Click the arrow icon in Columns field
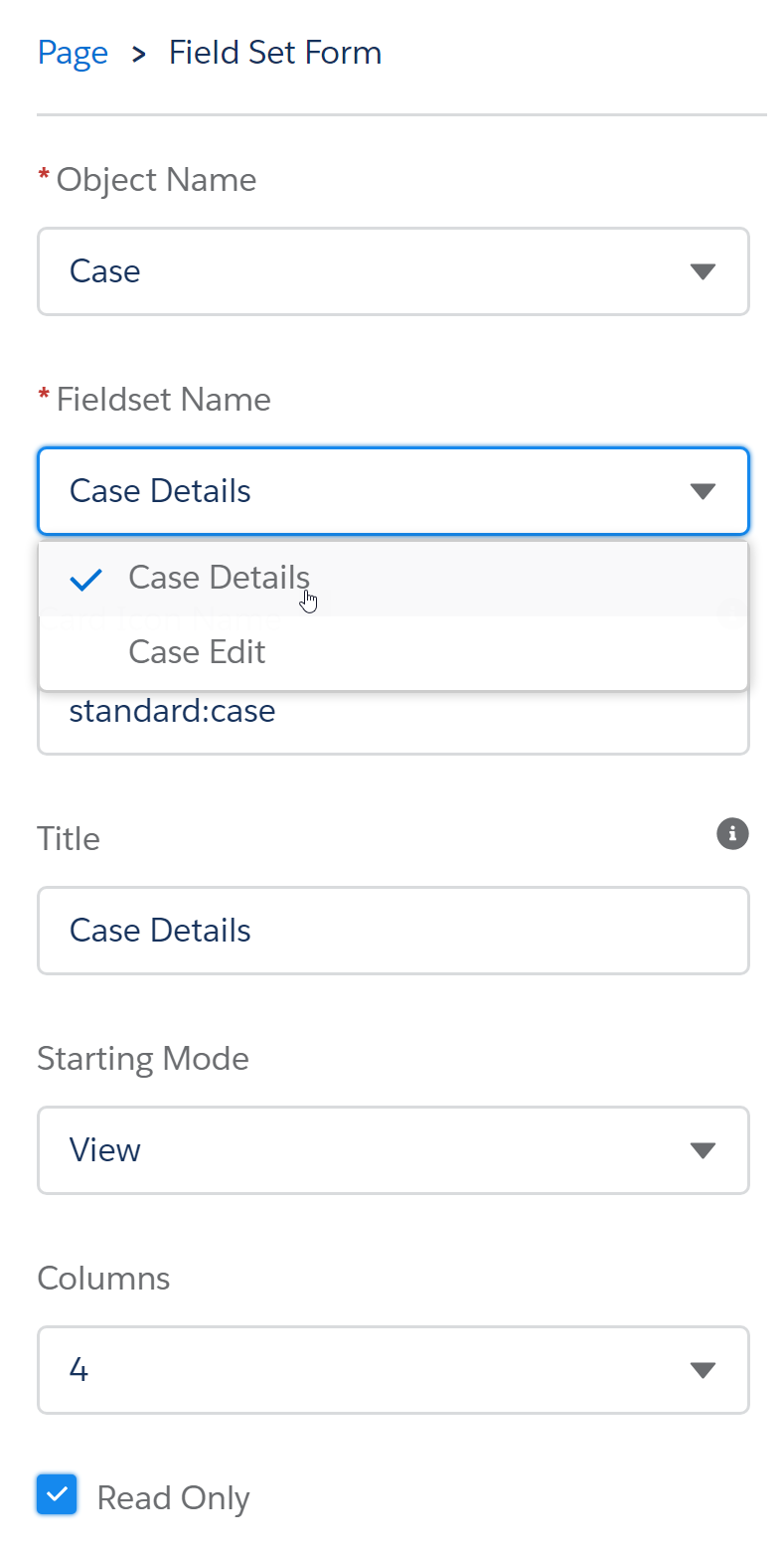The height and width of the screenshot is (1551, 784). (x=703, y=1370)
